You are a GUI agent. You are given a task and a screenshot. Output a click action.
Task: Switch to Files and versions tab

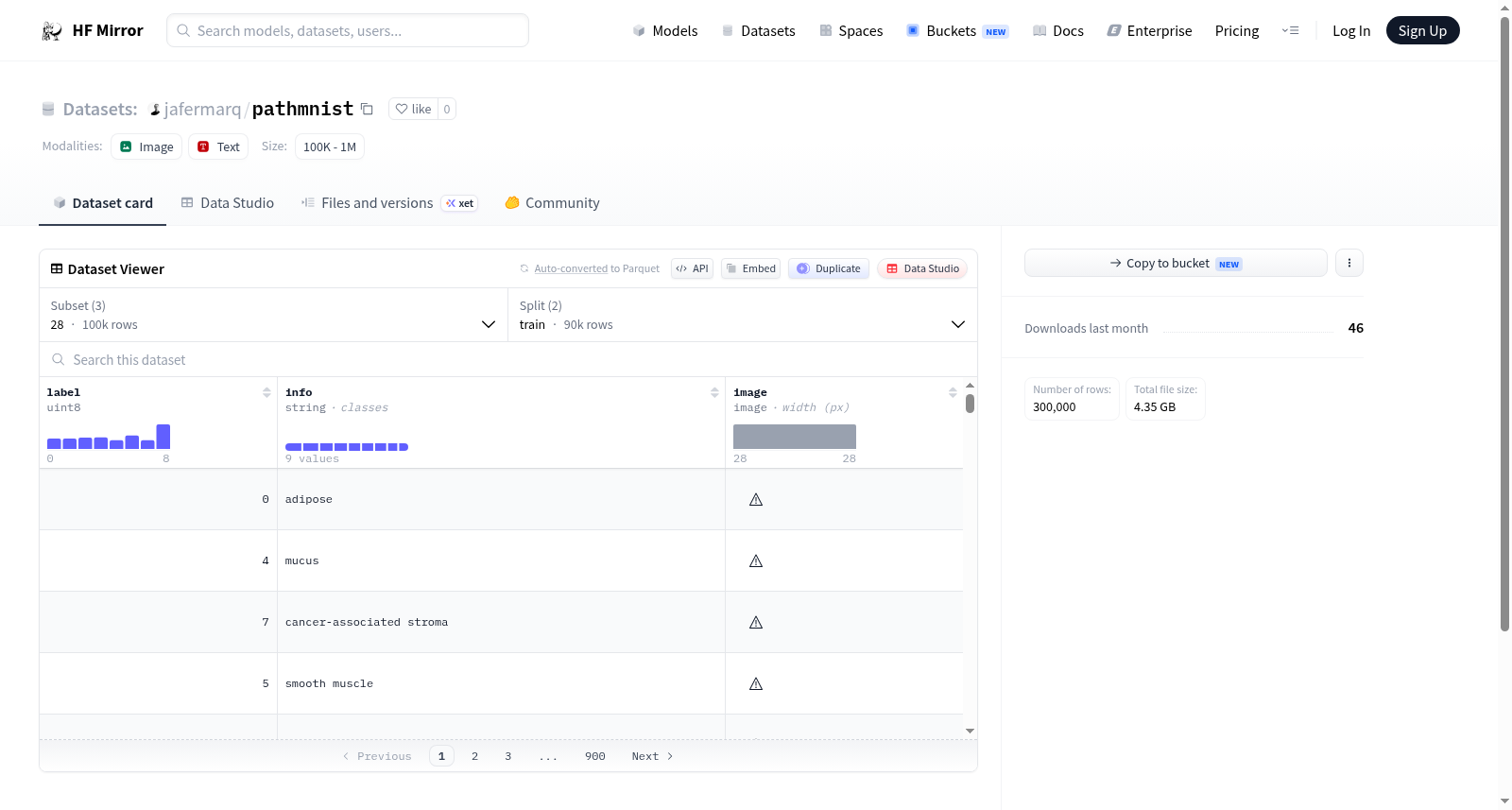389,203
